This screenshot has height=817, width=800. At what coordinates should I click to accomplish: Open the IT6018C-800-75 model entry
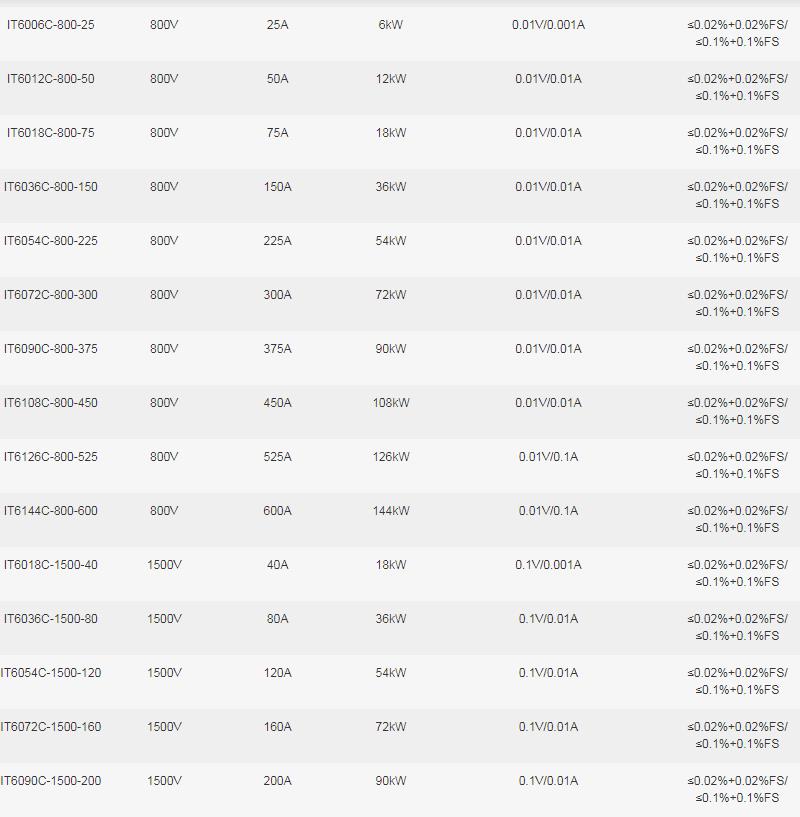pos(51,133)
